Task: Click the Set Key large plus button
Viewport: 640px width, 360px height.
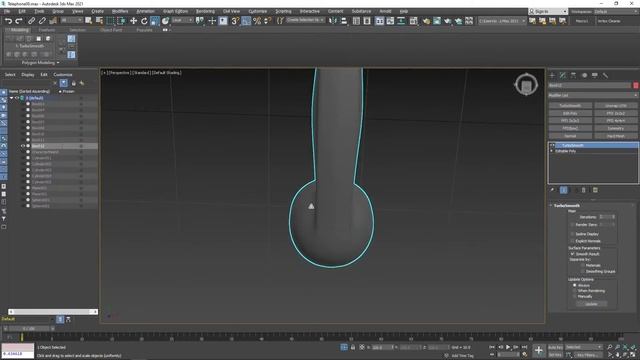Action: coord(539,350)
